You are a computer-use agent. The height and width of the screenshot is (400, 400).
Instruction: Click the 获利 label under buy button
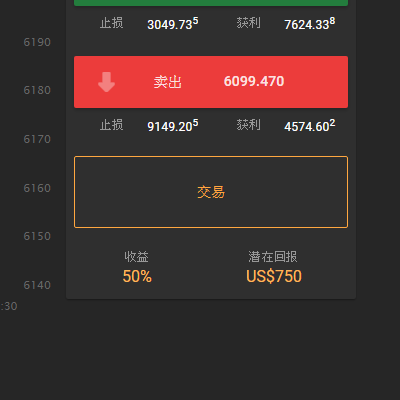[x=249, y=23]
